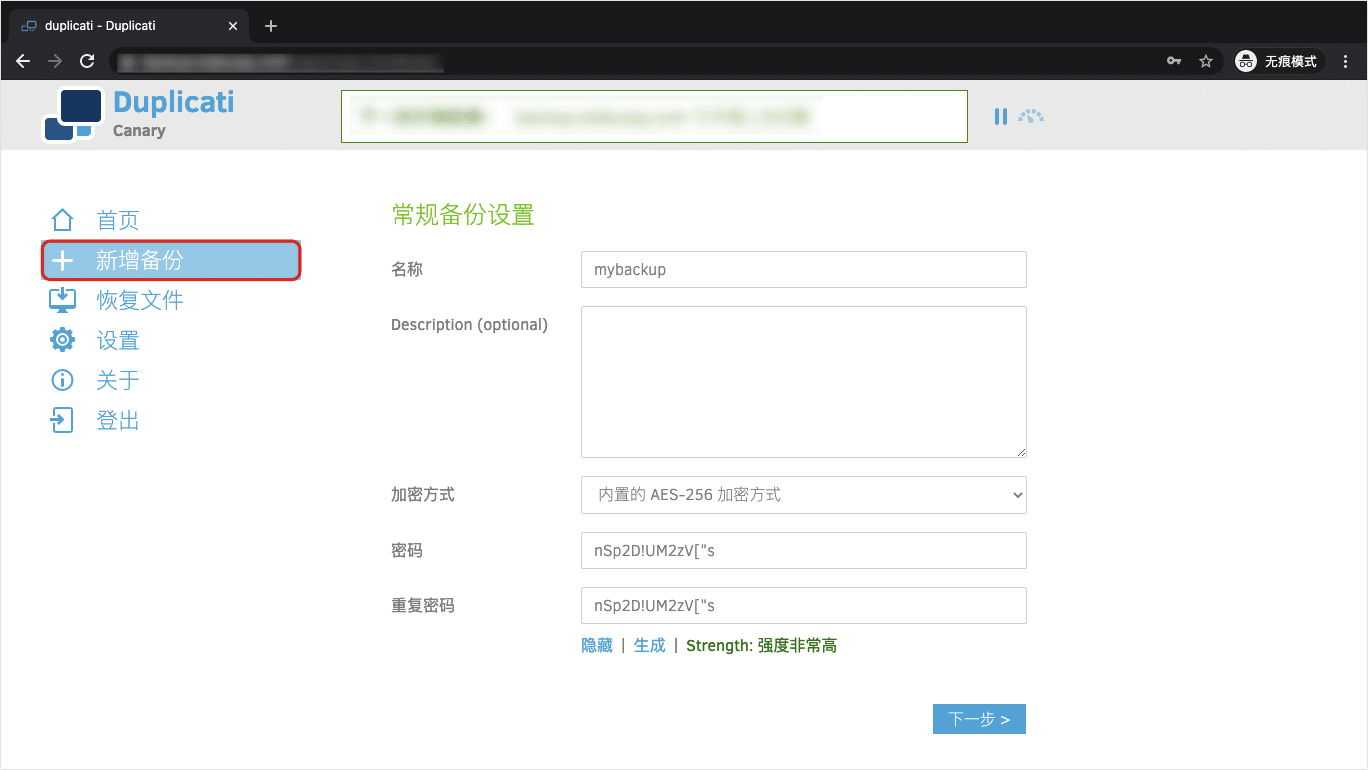The width and height of the screenshot is (1368, 770).
Task: Click the 密码 password field
Action: (x=804, y=550)
